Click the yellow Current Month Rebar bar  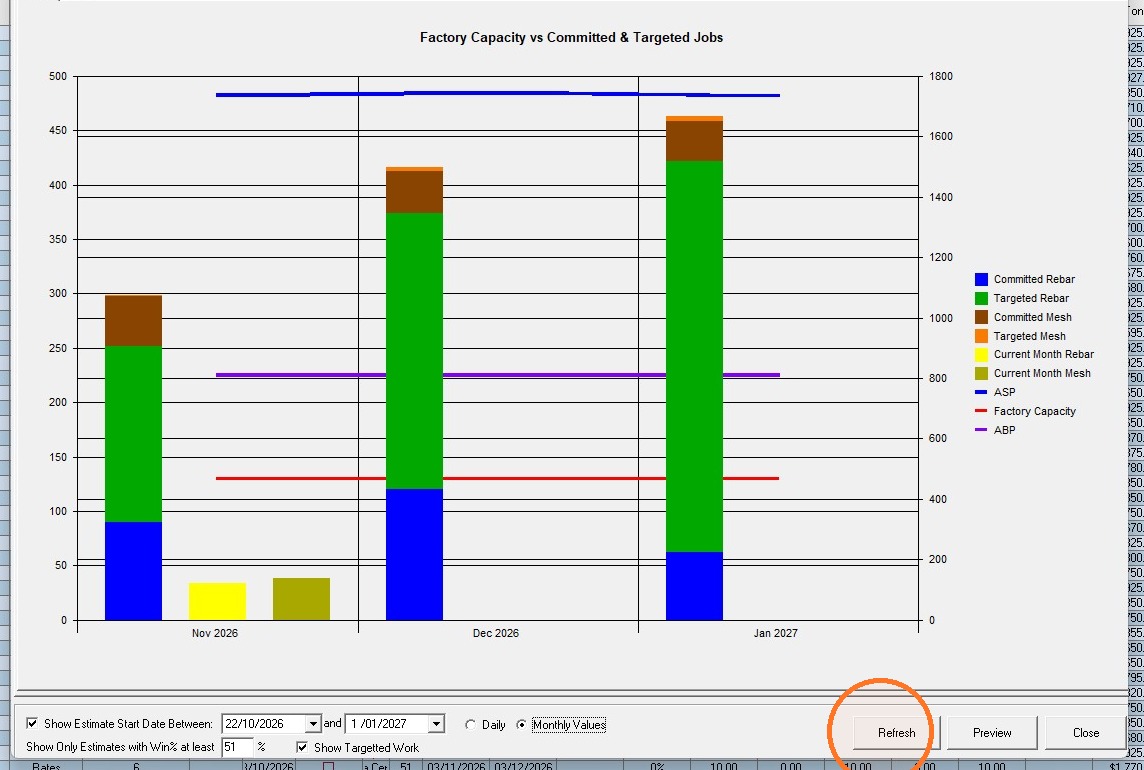click(217, 601)
